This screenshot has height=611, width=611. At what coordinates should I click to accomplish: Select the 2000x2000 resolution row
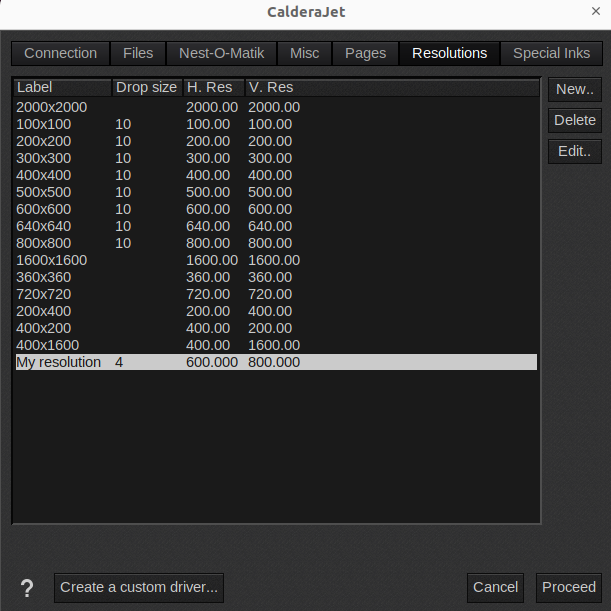tap(276, 107)
